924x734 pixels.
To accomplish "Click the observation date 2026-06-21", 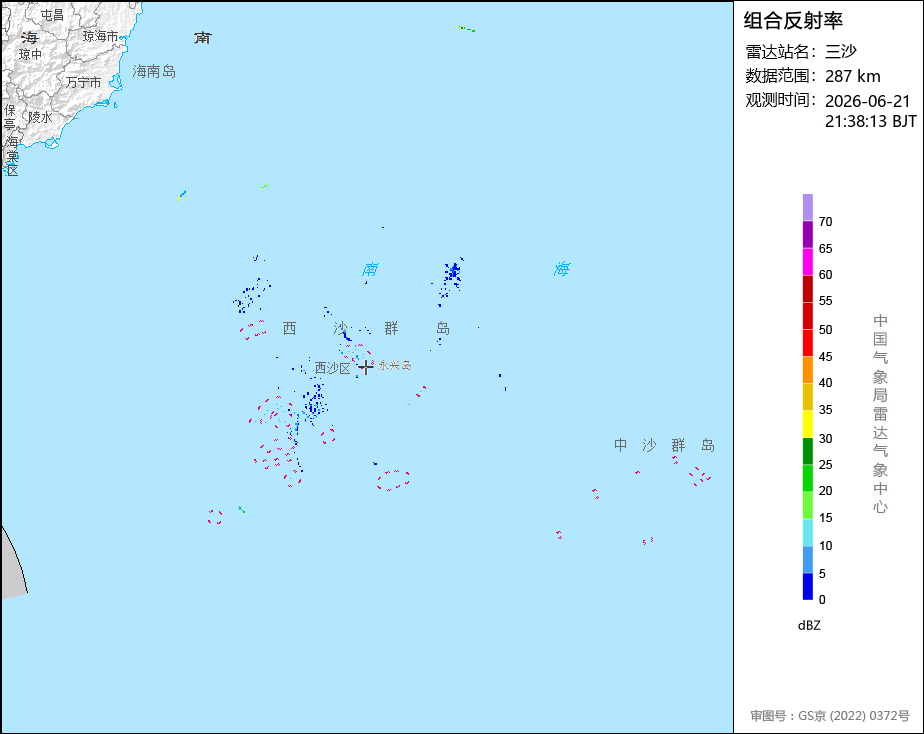I will click(x=867, y=101).
